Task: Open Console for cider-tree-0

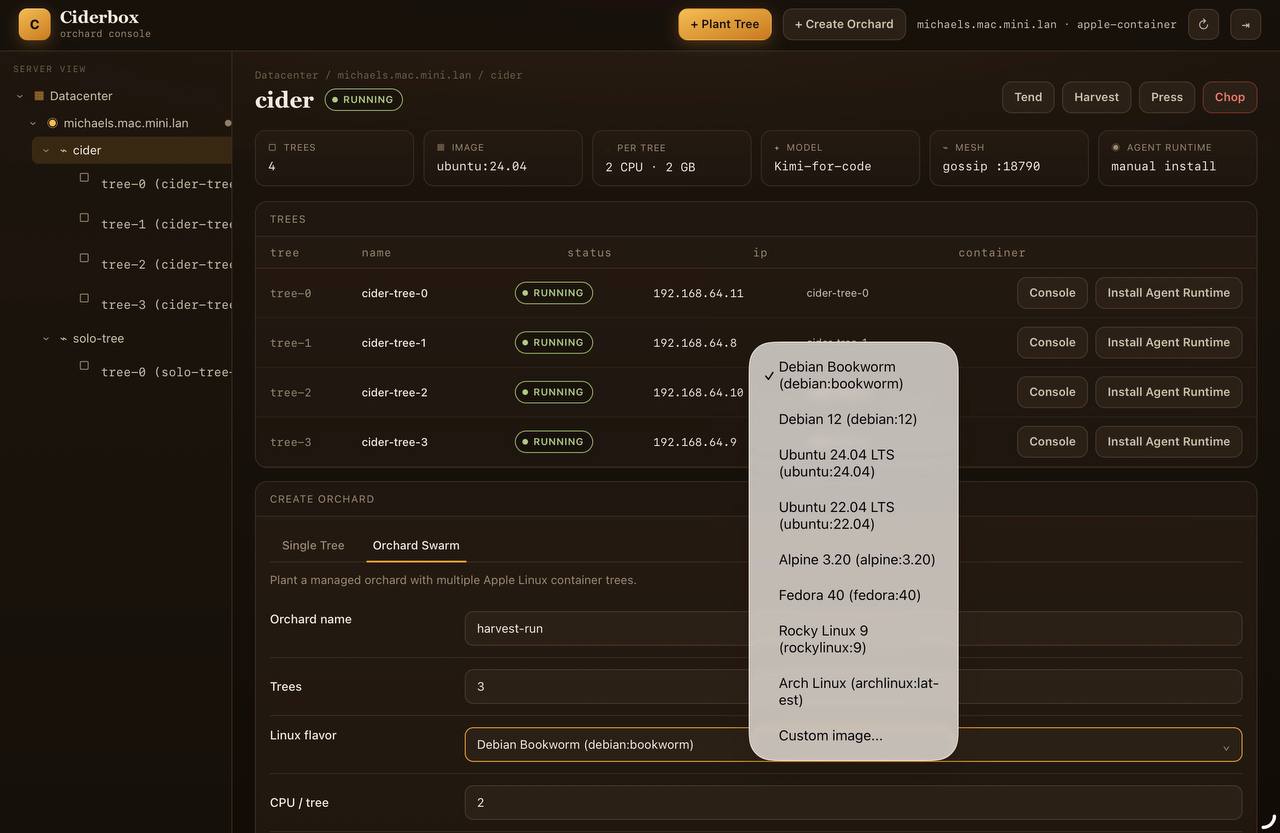Action: 1052,293
